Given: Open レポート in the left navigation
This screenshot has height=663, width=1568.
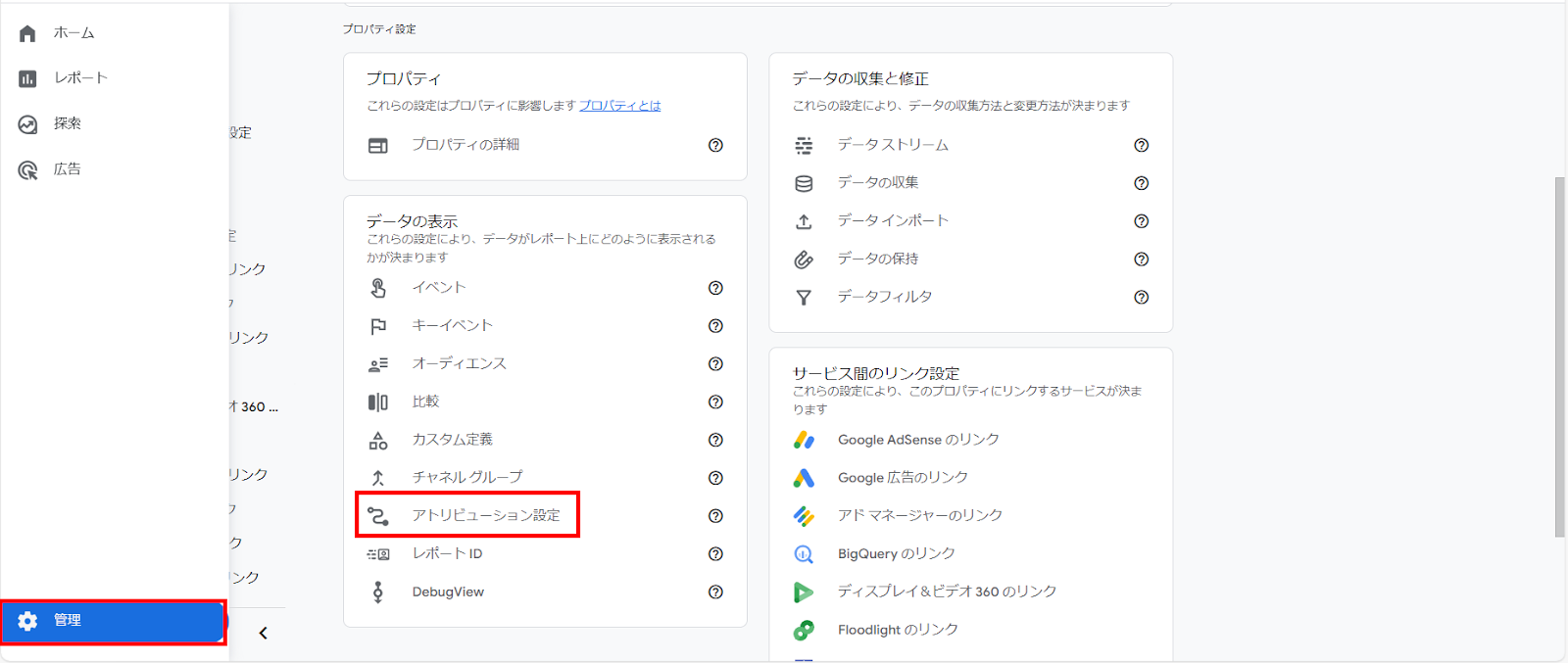Looking at the screenshot, I should pyautogui.click(x=80, y=78).
